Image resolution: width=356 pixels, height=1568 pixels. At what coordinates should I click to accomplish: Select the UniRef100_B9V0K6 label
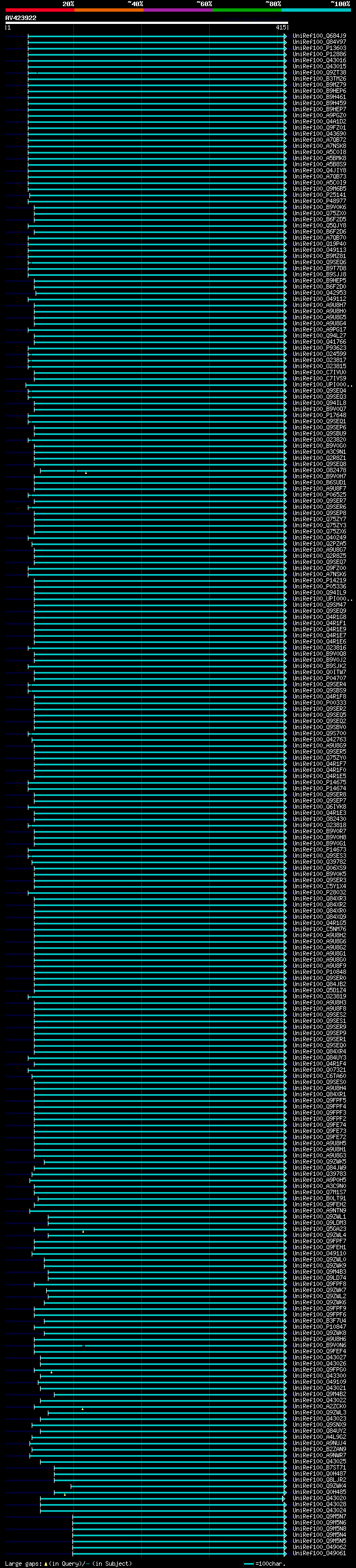click(319, 207)
